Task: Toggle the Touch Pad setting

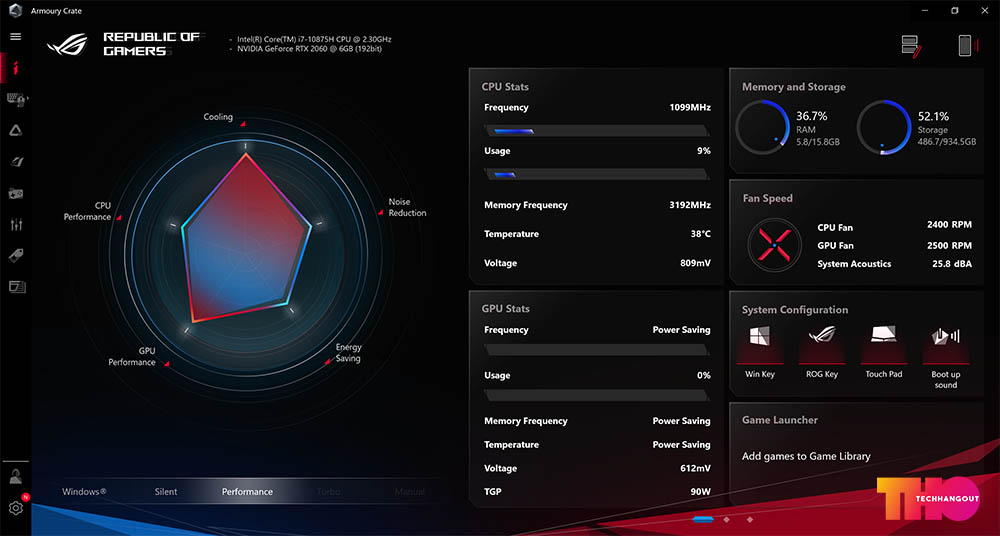Action: point(884,352)
